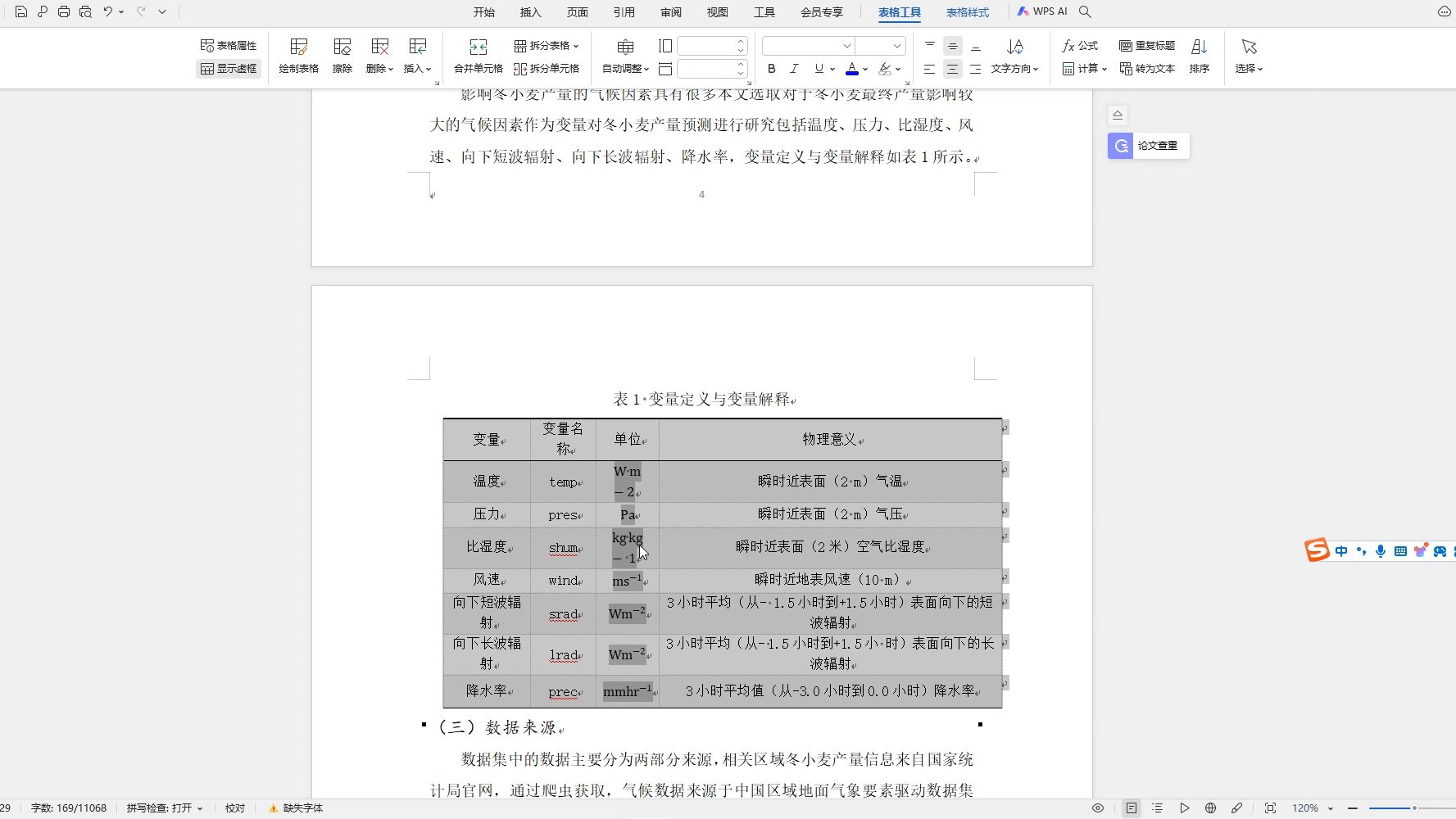Apply the blue font color swatch
The height and width of the screenshot is (819, 1456).
point(852,69)
